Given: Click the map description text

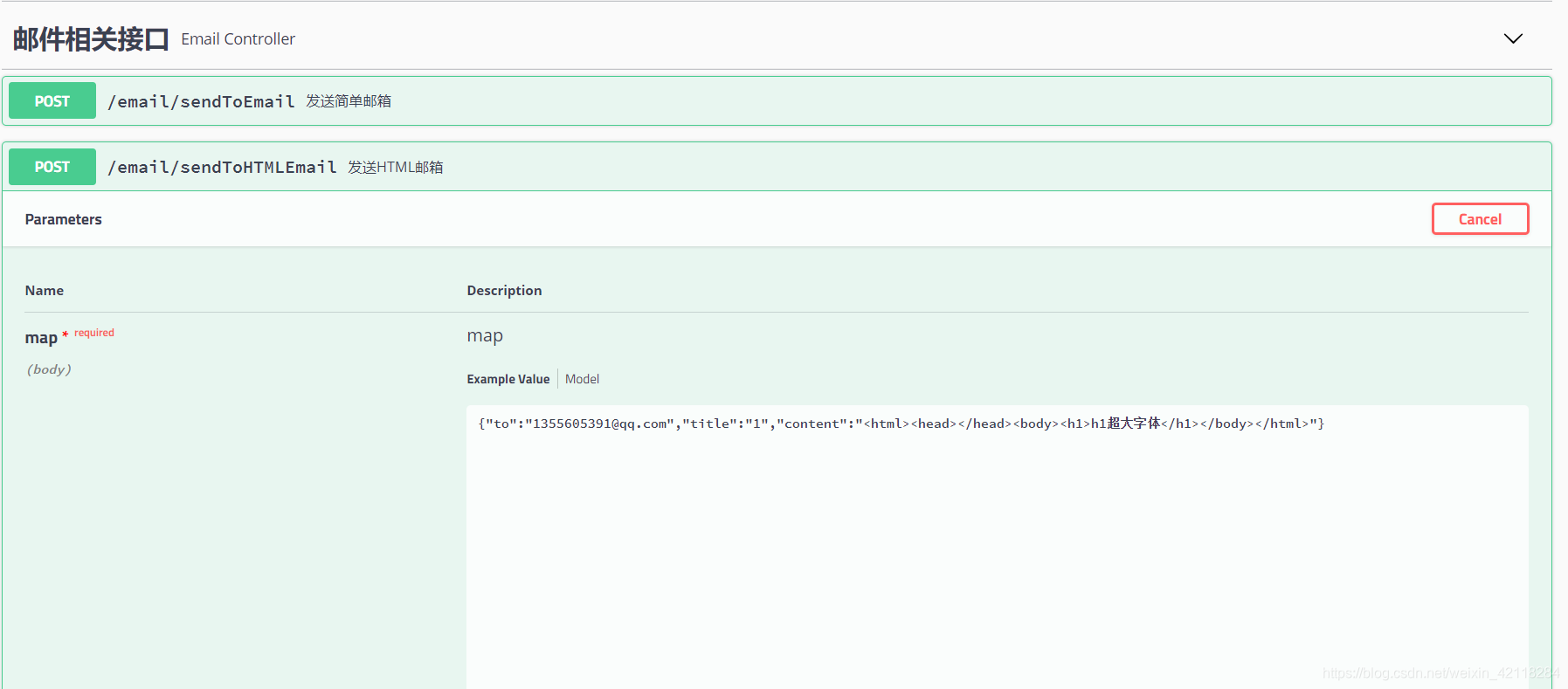Looking at the screenshot, I should 485,336.
